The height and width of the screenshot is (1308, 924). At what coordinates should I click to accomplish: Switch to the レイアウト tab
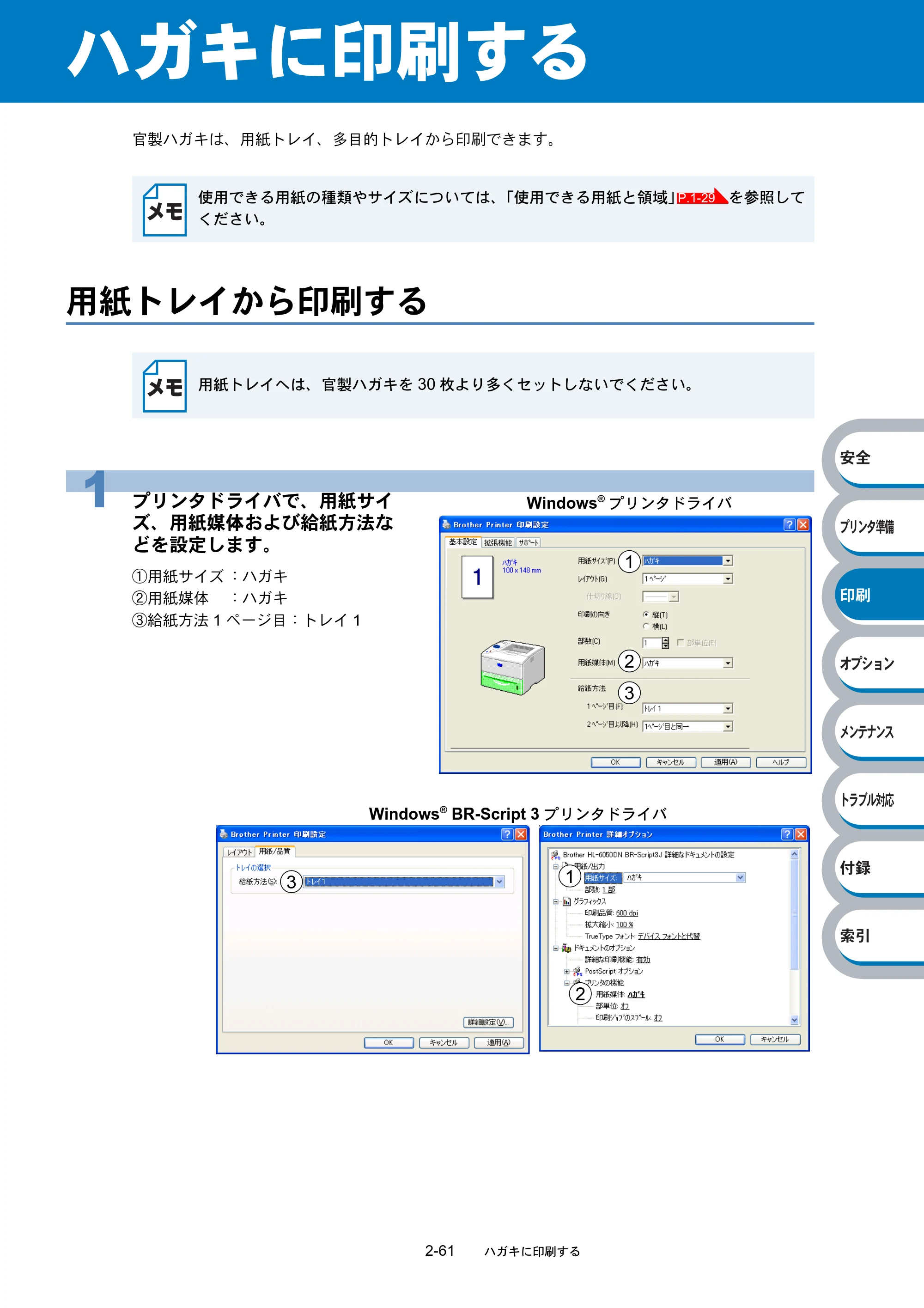[x=239, y=852]
